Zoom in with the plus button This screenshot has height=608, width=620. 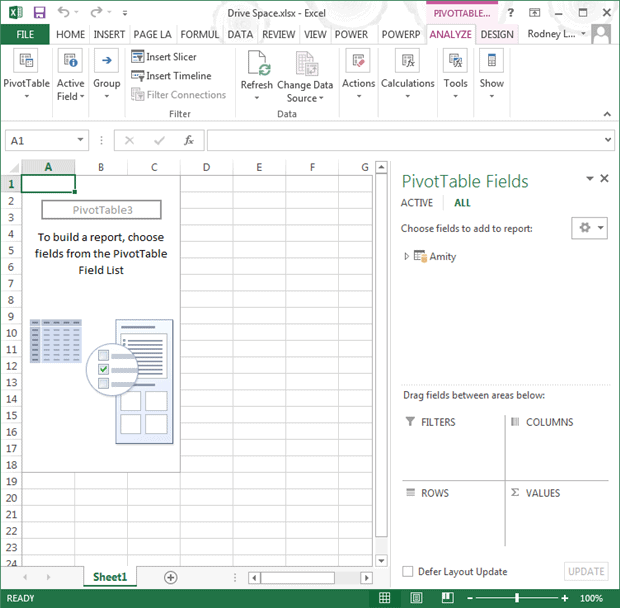pyautogui.click(x=565, y=598)
